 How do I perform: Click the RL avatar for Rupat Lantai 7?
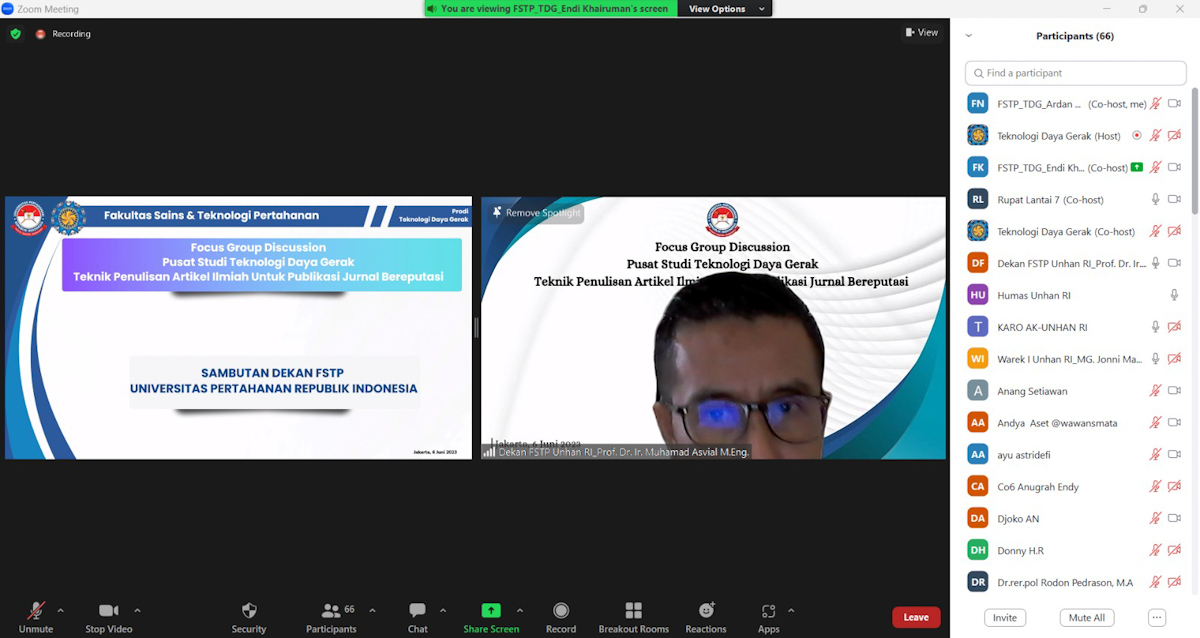[978, 199]
